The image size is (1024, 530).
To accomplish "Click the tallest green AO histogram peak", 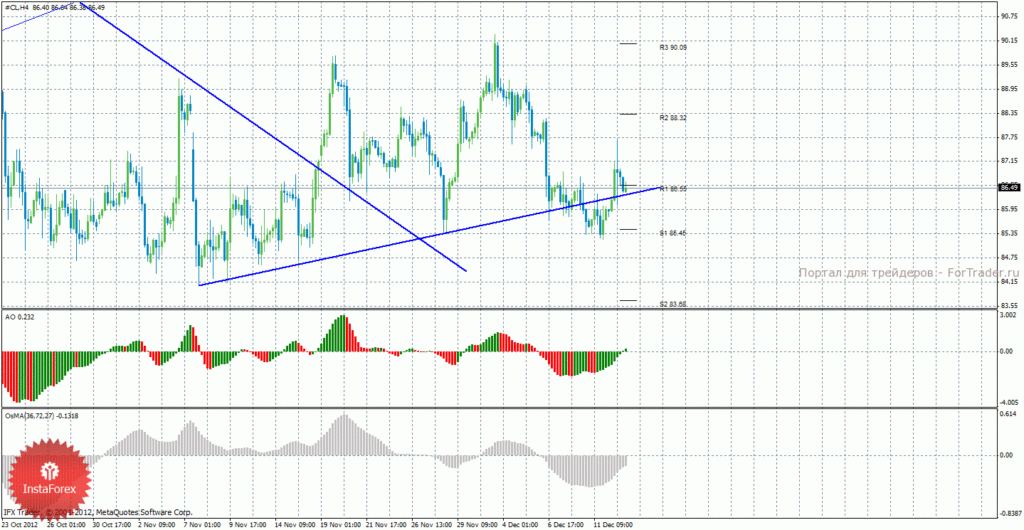I will 342,333.
